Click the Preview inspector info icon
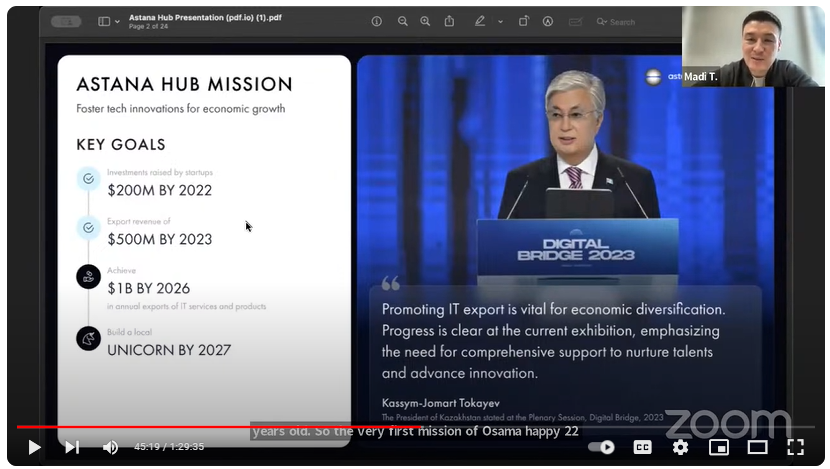Viewport: 830px width, 469px height. click(x=377, y=21)
